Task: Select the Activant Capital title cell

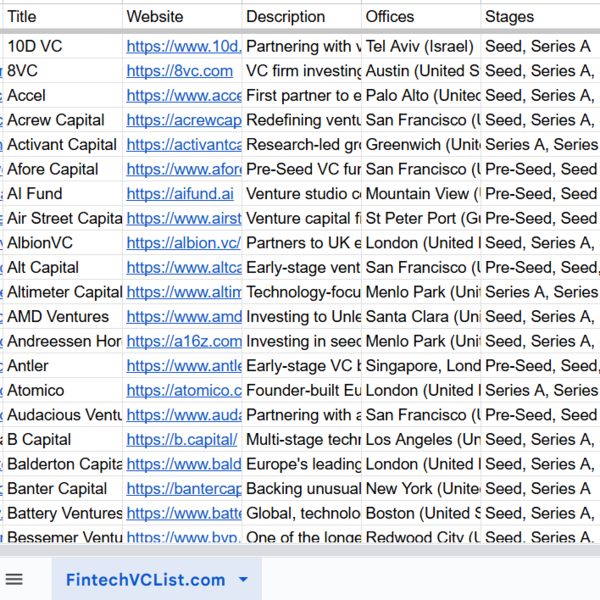Action: click(63, 145)
